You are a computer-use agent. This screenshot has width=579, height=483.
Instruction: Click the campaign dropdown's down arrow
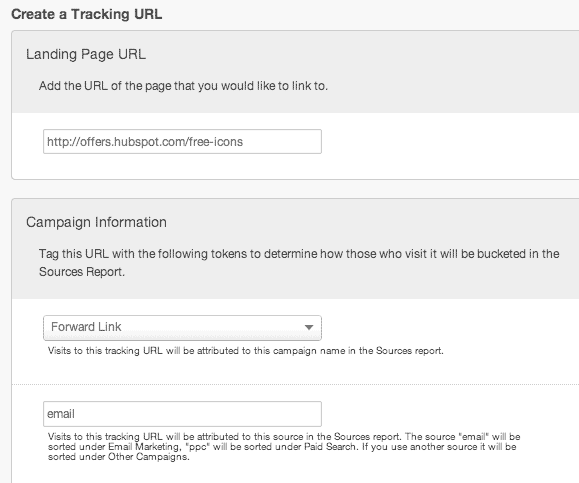click(309, 327)
